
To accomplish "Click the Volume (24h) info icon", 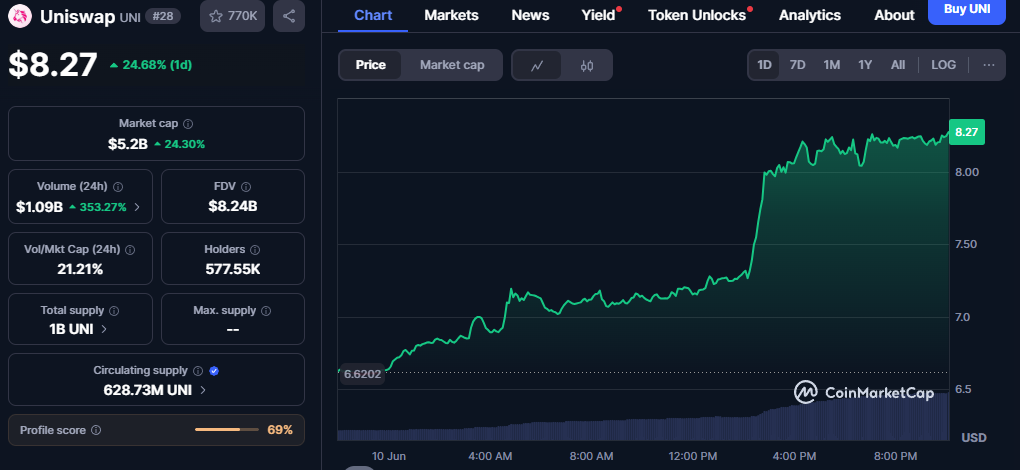I will tap(118, 187).
